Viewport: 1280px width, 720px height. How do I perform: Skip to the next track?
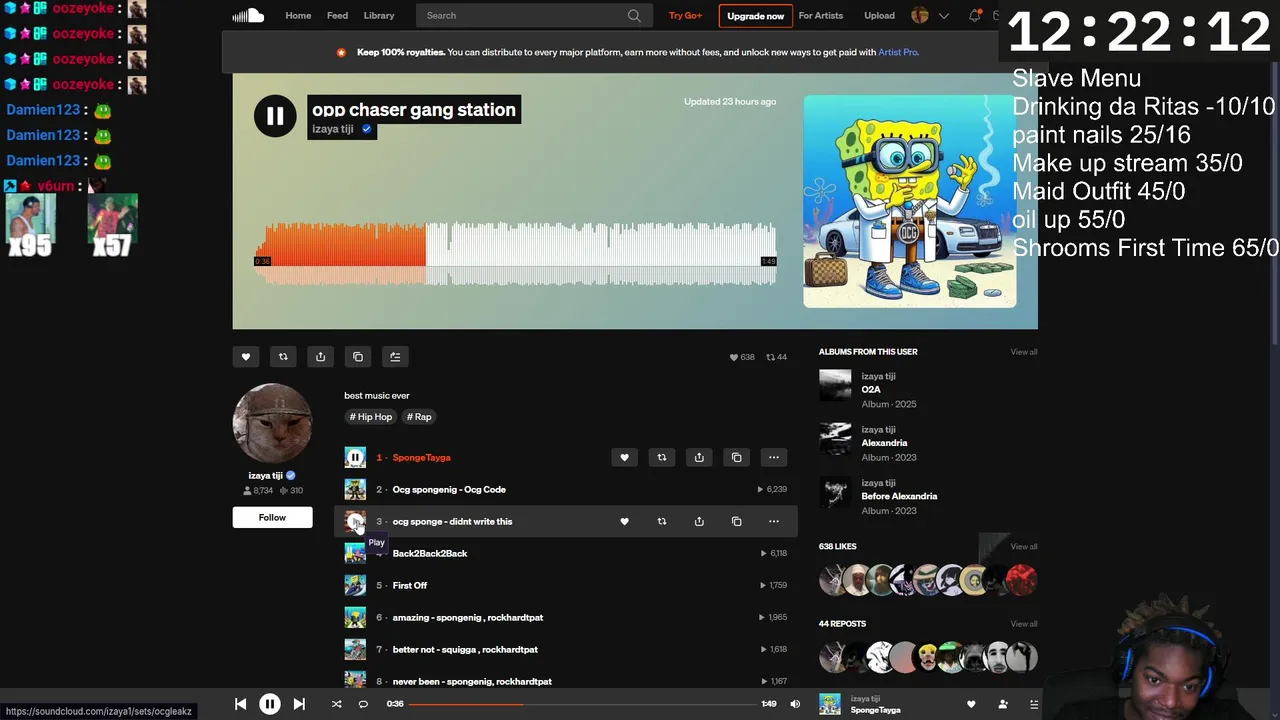298,704
